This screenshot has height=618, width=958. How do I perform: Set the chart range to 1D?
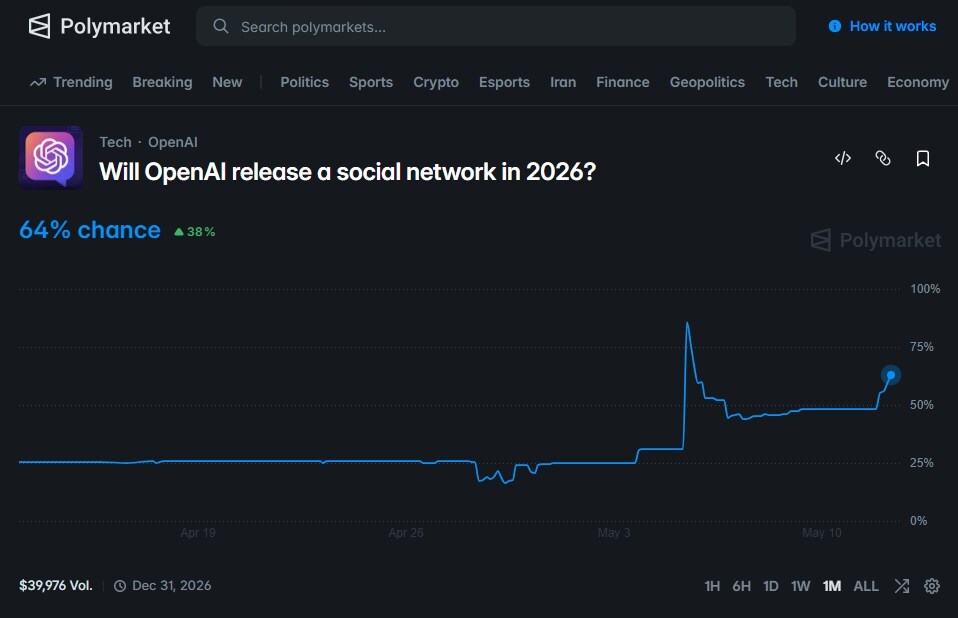770,586
